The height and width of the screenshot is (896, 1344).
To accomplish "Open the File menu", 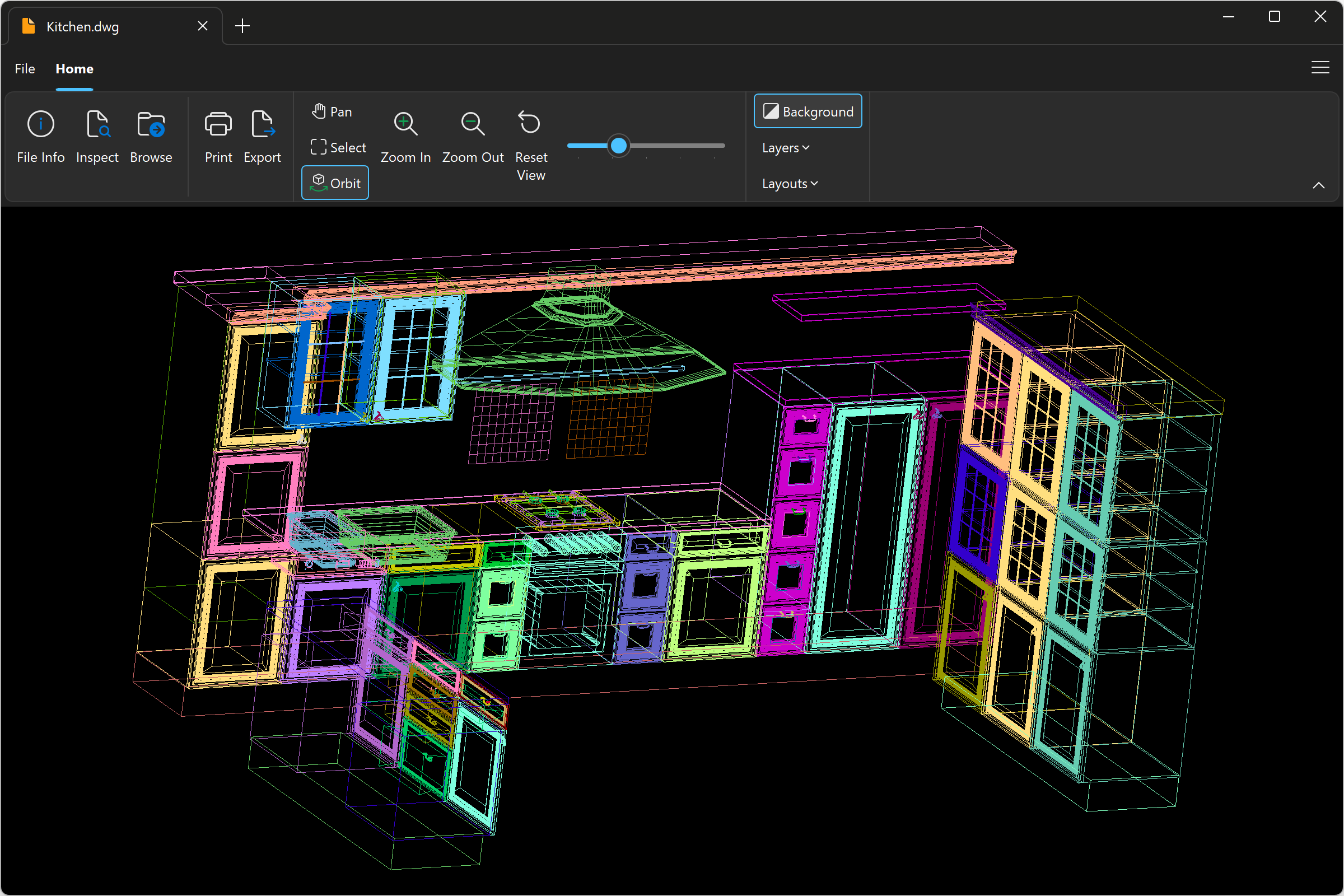I will point(25,69).
